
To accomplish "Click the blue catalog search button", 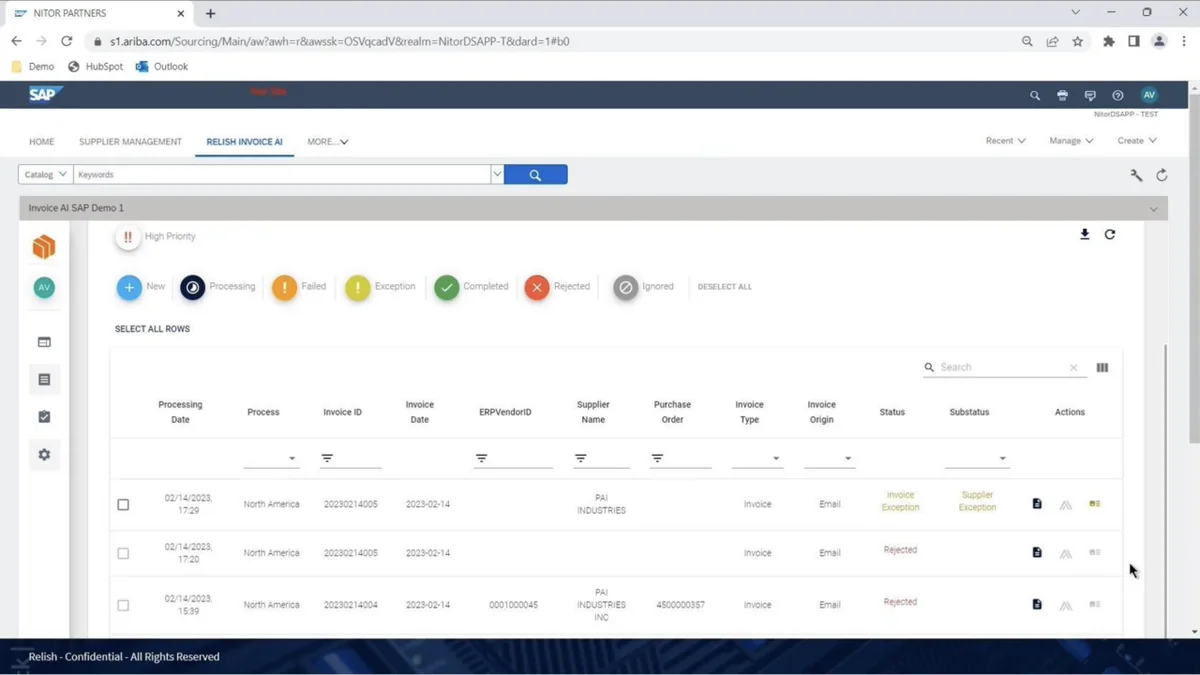I will tap(535, 175).
